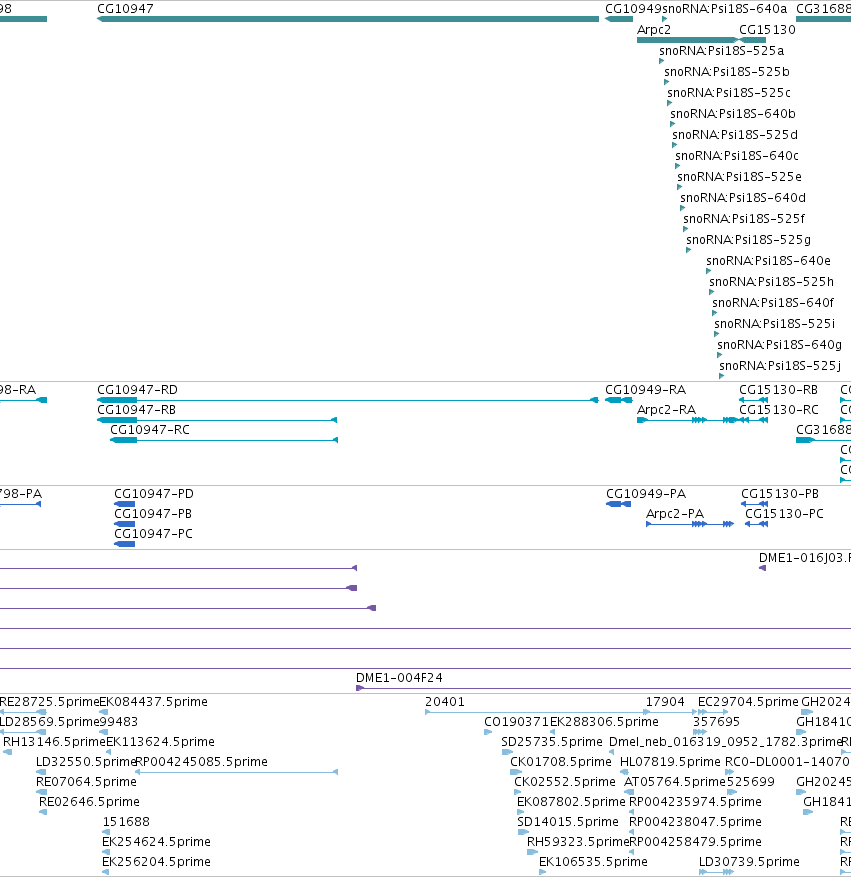Open transcript CG15130-RC label
This screenshot has width=851, height=877.
pos(779,410)
